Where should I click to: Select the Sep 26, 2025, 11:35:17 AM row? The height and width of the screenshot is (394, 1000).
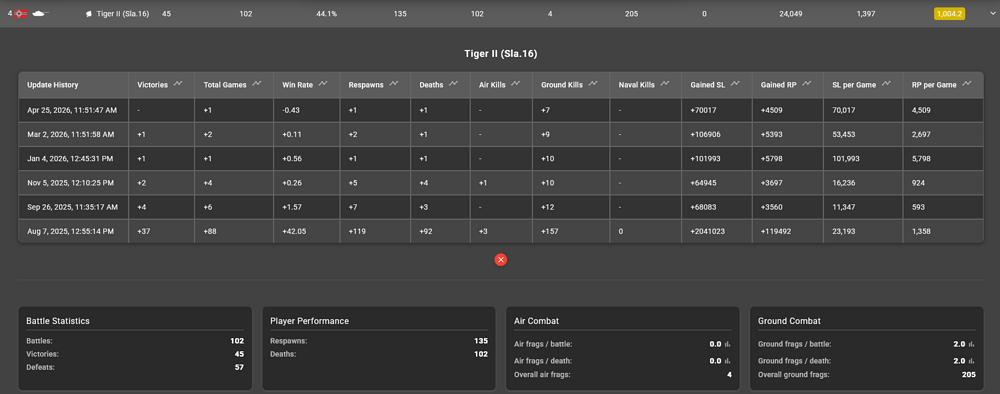pos(501,207)
